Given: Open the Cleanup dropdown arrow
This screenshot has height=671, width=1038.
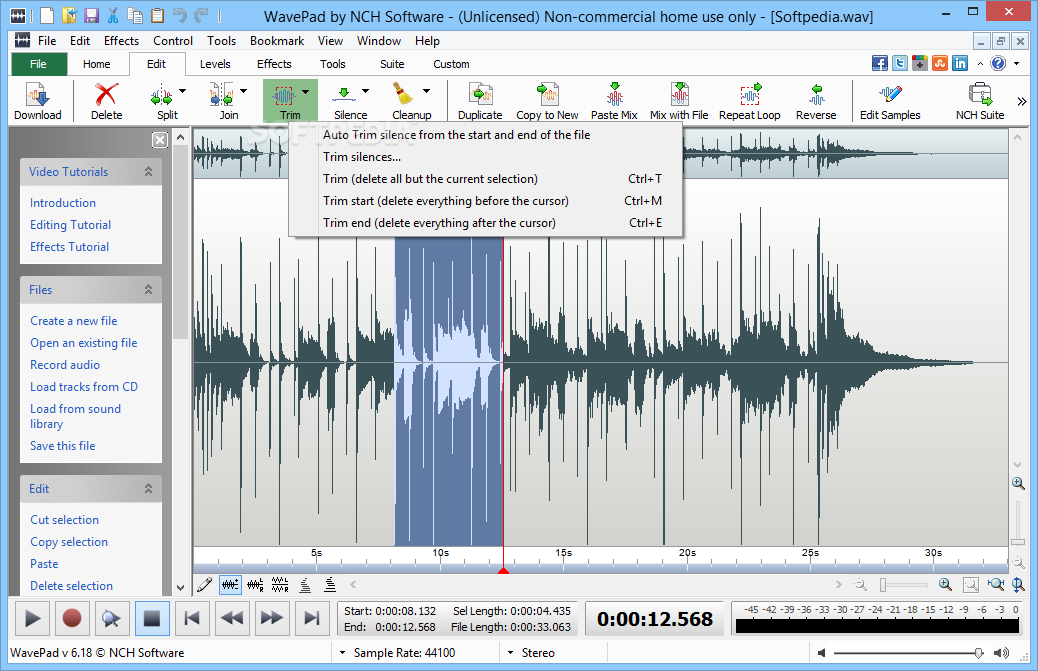Looking at the screenshot, I should (426, 91).
